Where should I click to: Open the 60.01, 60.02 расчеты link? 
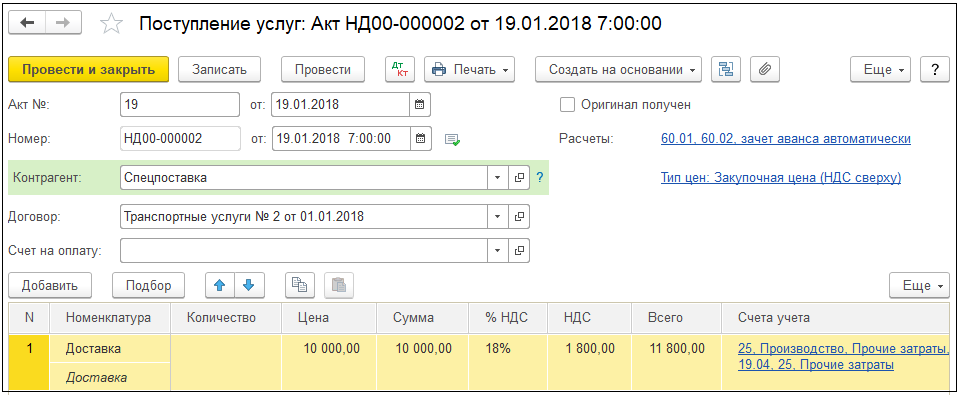point(786,139)
